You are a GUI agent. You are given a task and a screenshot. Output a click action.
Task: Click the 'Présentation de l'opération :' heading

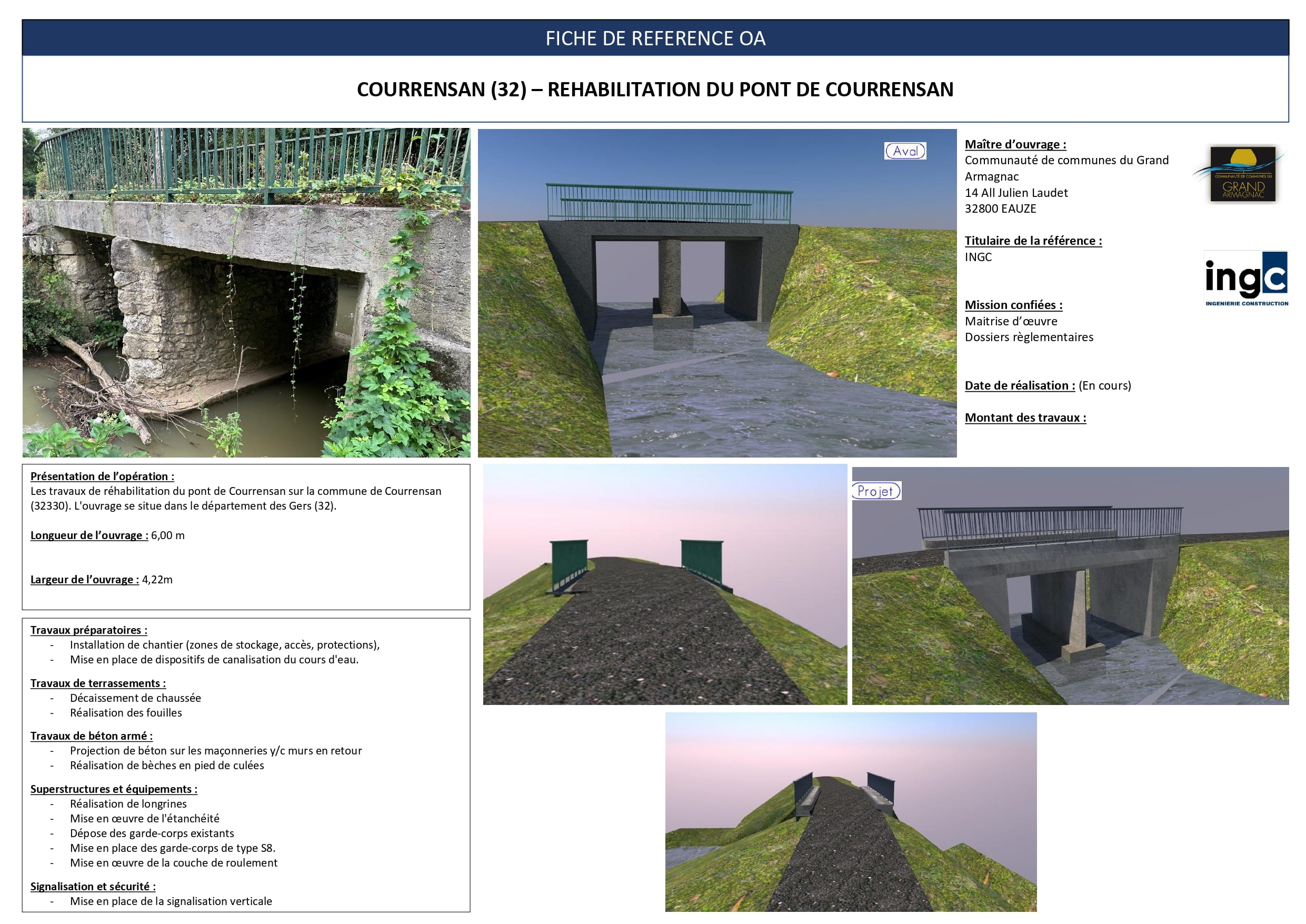coord(103,477)
